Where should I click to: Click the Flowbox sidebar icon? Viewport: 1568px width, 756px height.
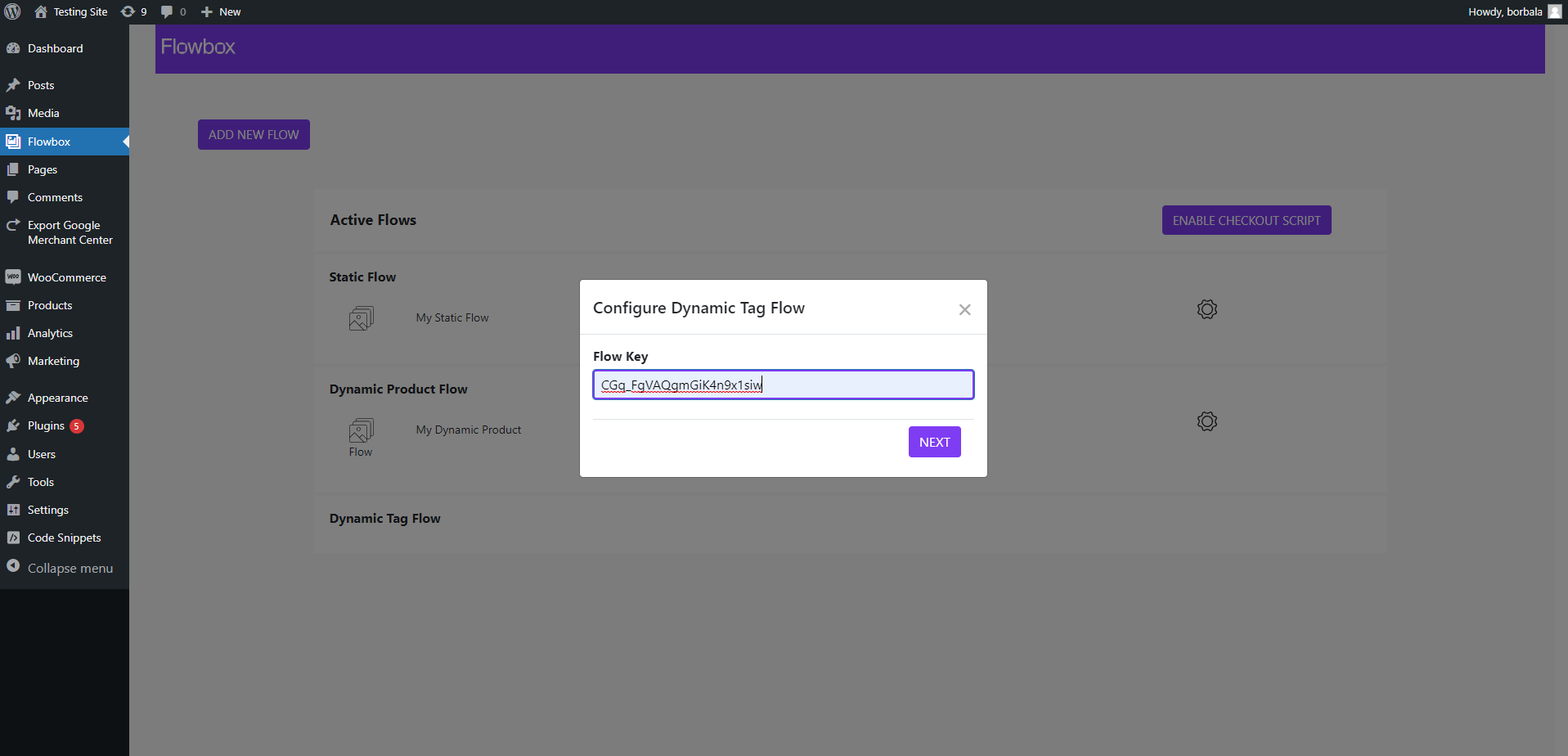coord(13,142)
